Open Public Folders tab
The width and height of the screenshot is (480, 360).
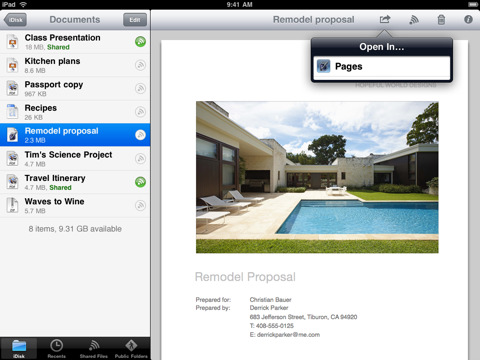(131, 349)
